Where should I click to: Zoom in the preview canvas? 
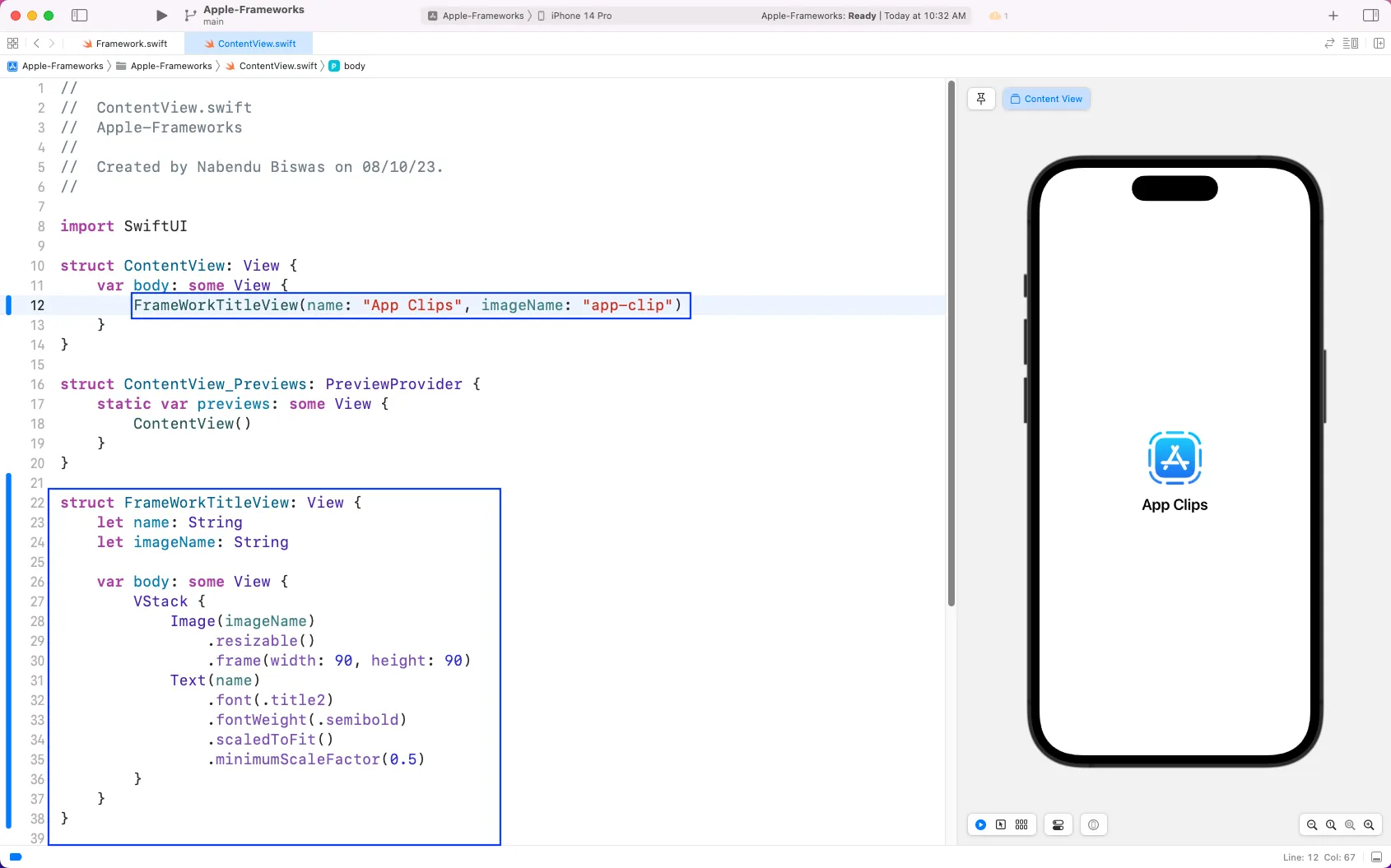click(1369, 824)
